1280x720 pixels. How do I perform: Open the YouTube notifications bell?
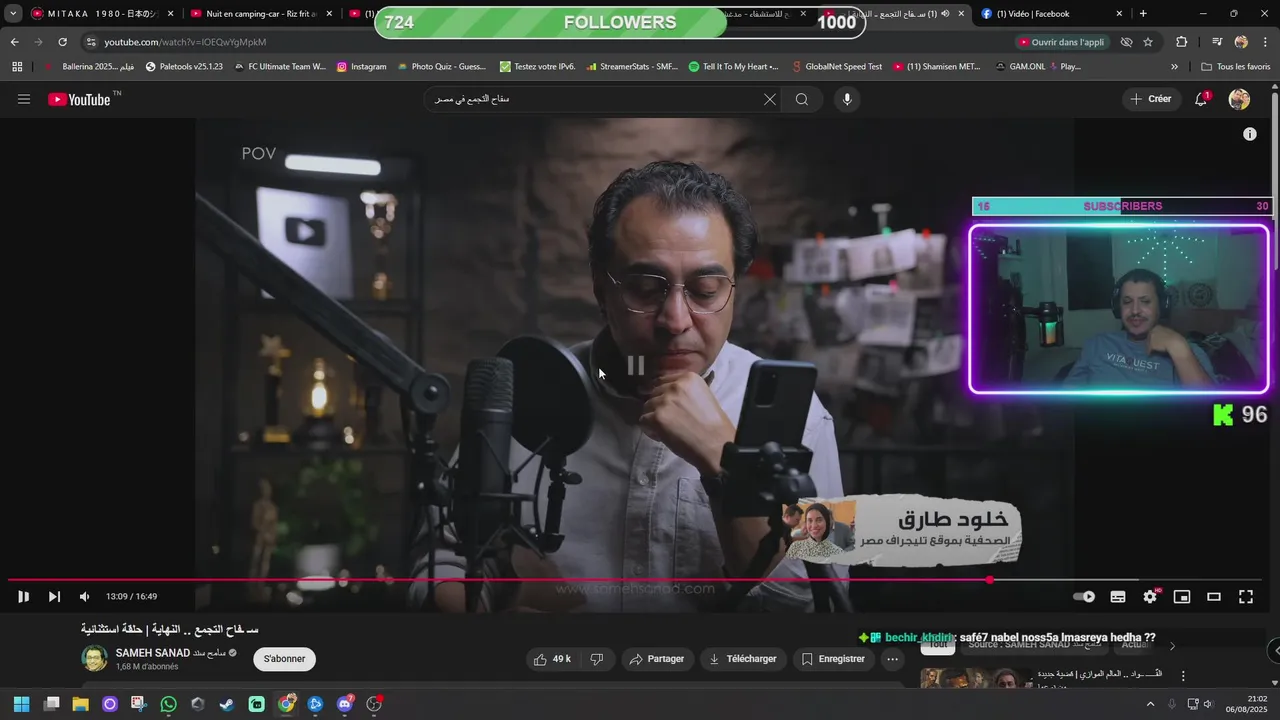[1201, 99]
